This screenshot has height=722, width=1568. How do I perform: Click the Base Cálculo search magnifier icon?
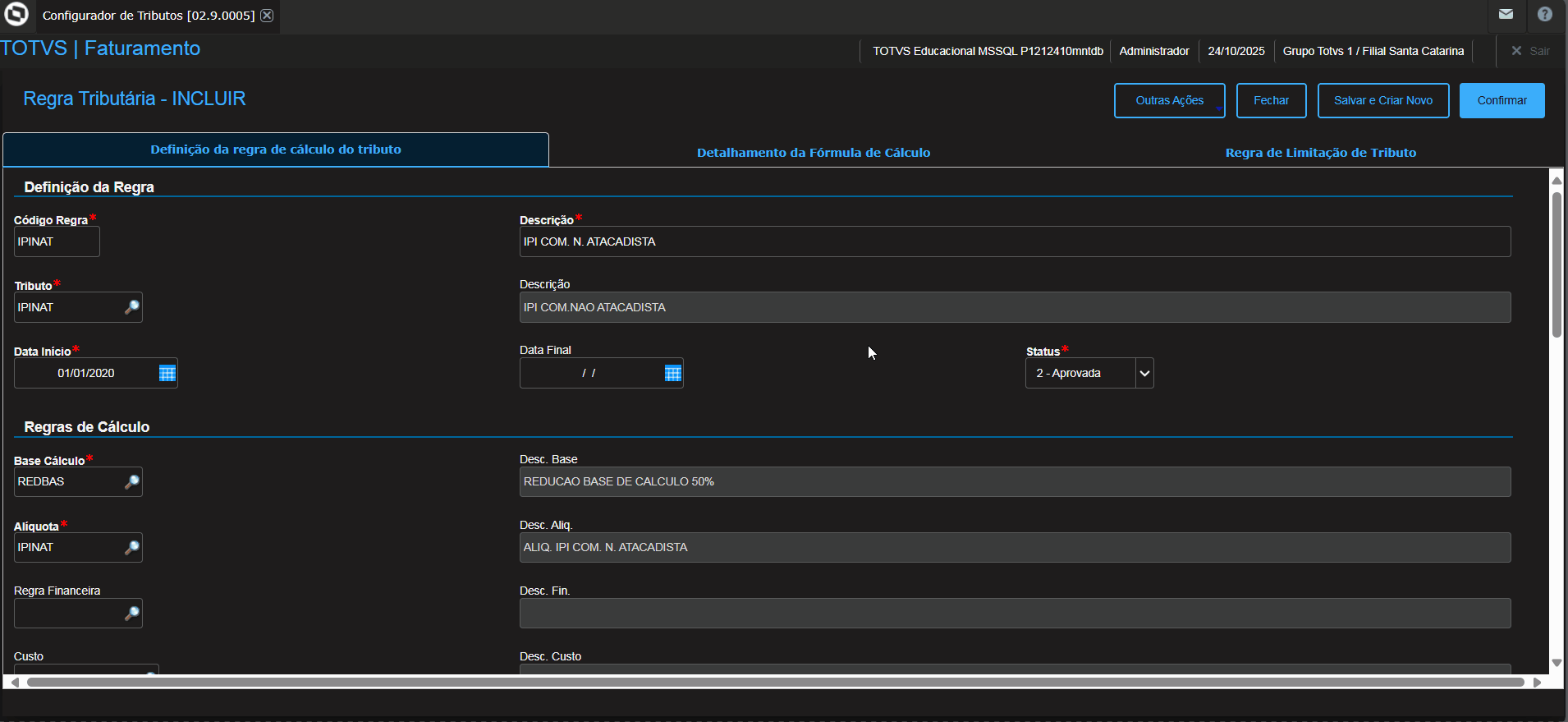(x=131, y=482)
